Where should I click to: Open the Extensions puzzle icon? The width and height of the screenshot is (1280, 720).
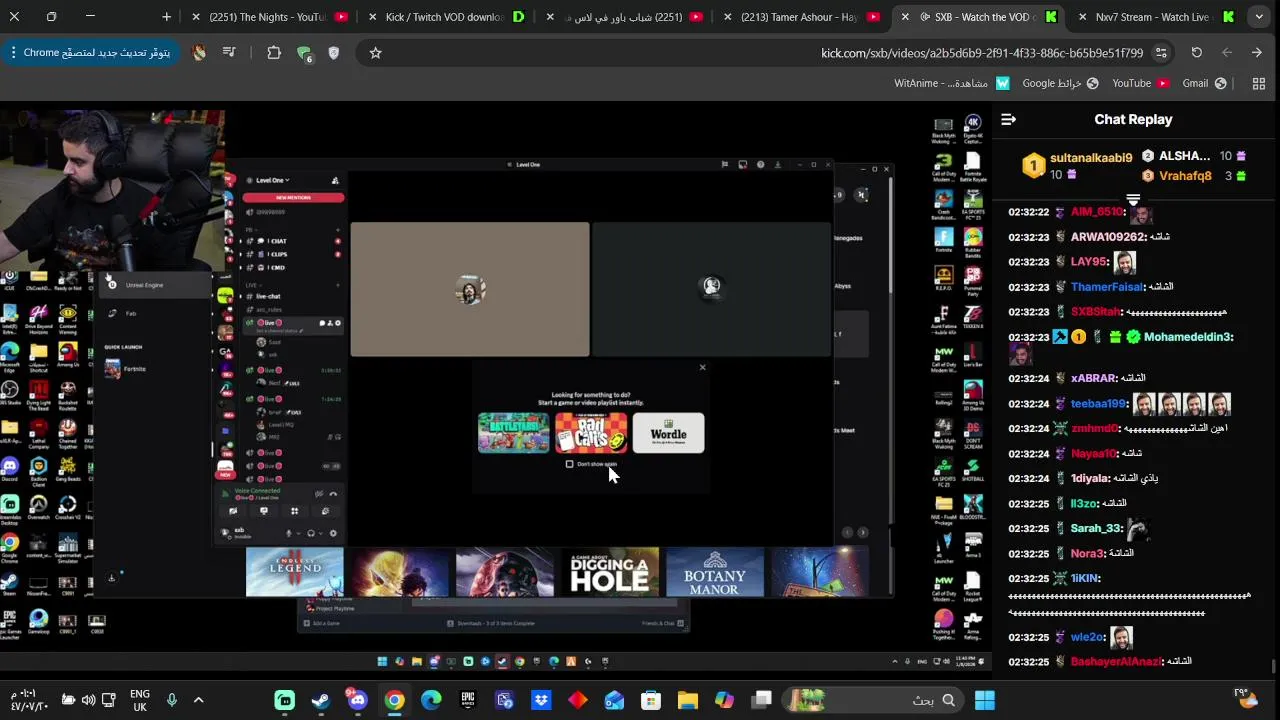274,53
